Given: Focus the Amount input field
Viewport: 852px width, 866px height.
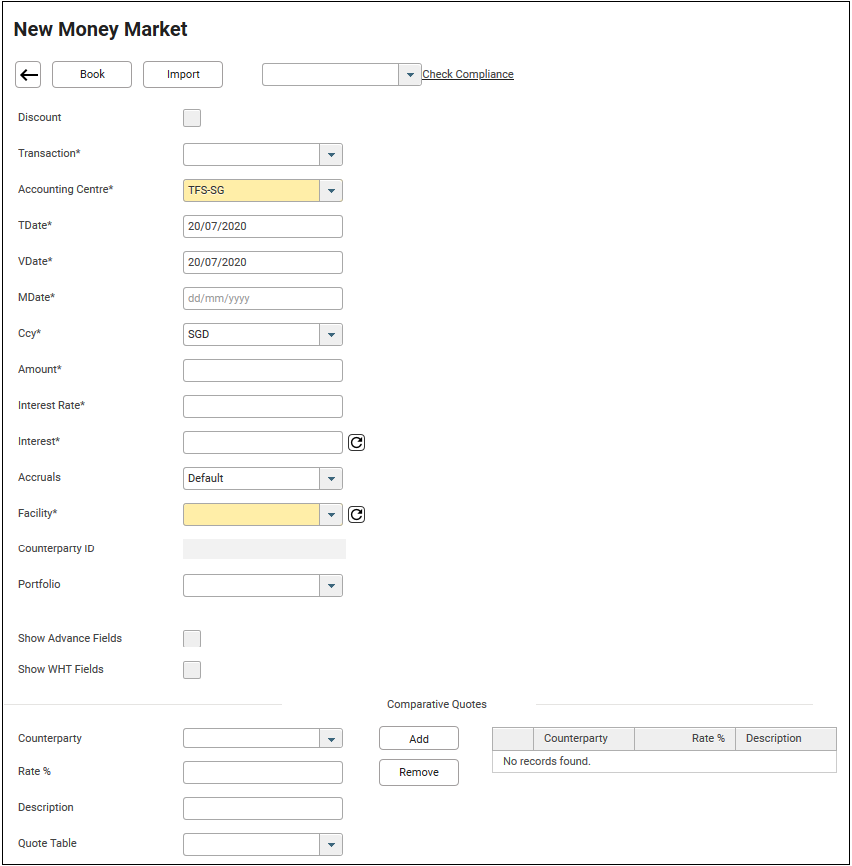Looking at the screenshot, I should coord(263,370).
